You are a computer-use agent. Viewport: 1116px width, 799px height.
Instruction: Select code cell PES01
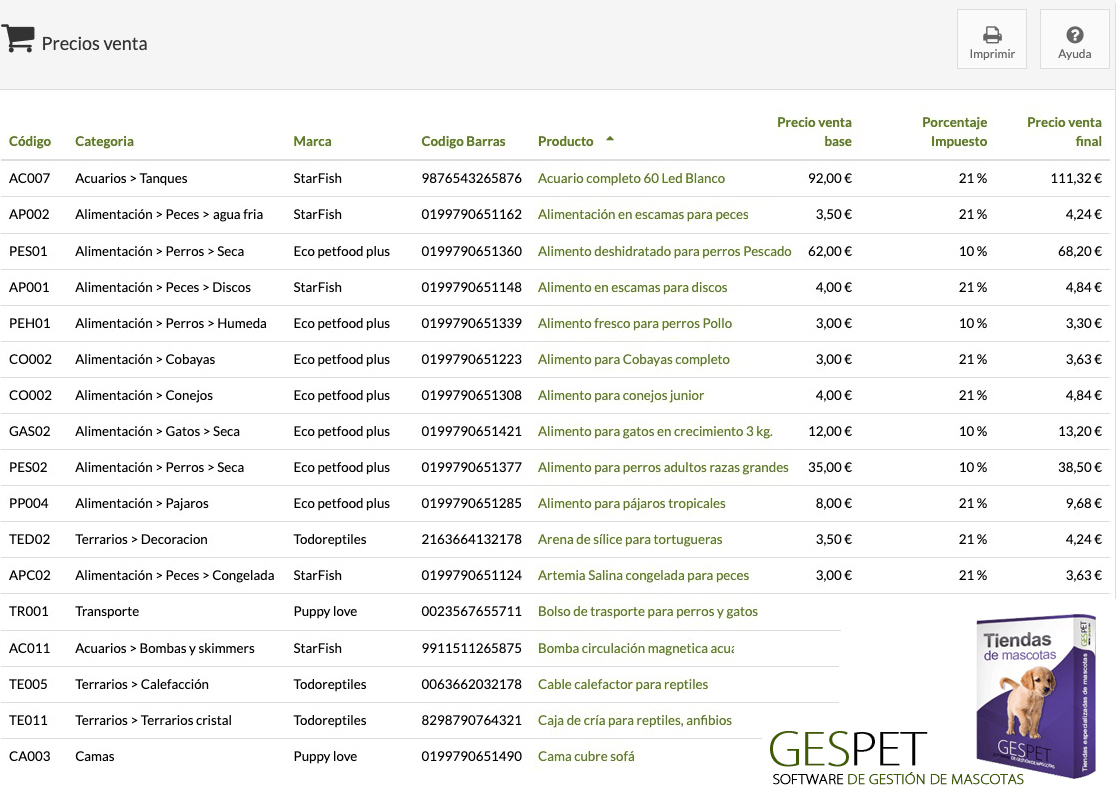28,251
